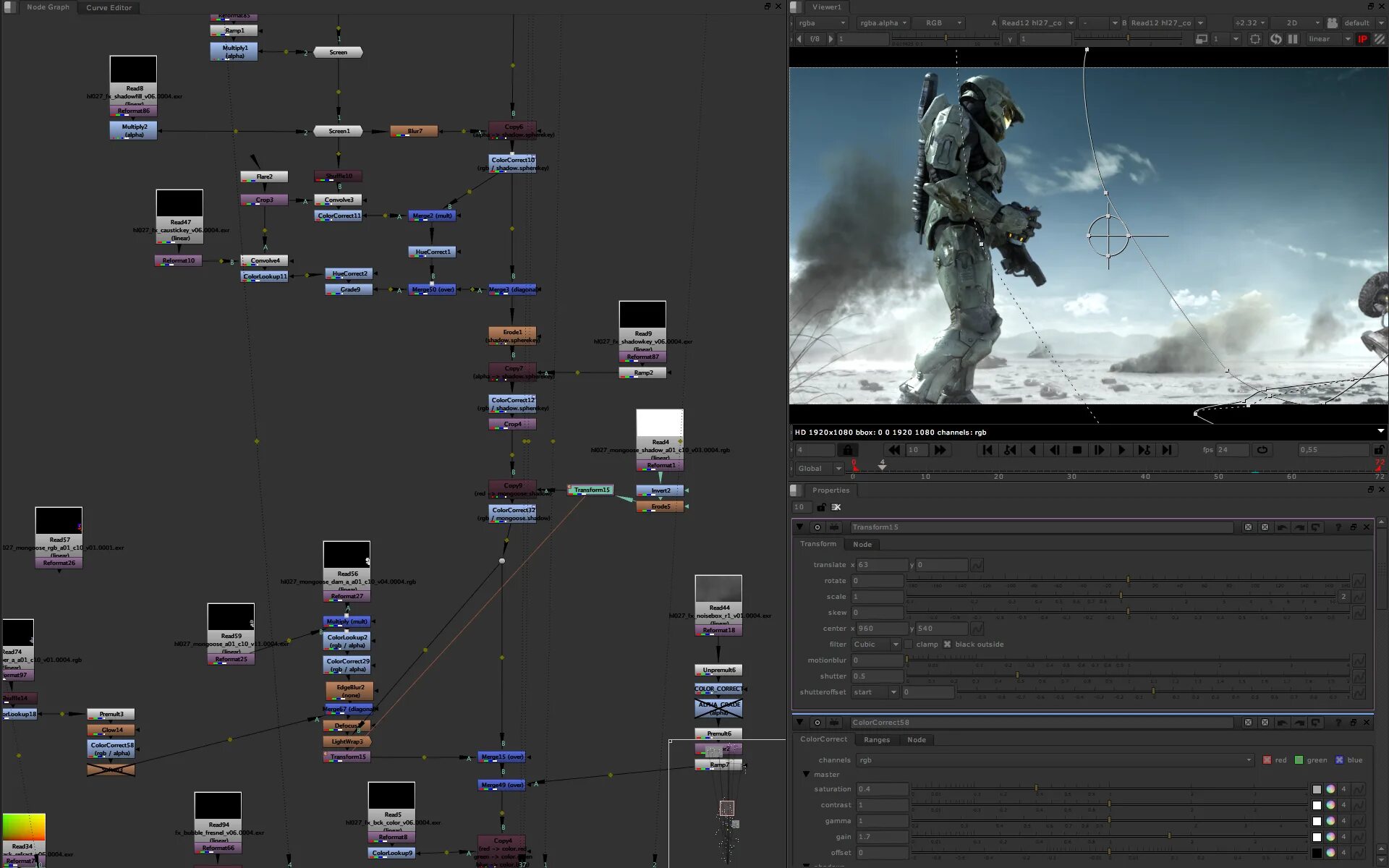The height and width of the screenshot is (868, 1389).
Task: Open the Ranges tab in ColorCorrect58
Action: coord(876,740)
